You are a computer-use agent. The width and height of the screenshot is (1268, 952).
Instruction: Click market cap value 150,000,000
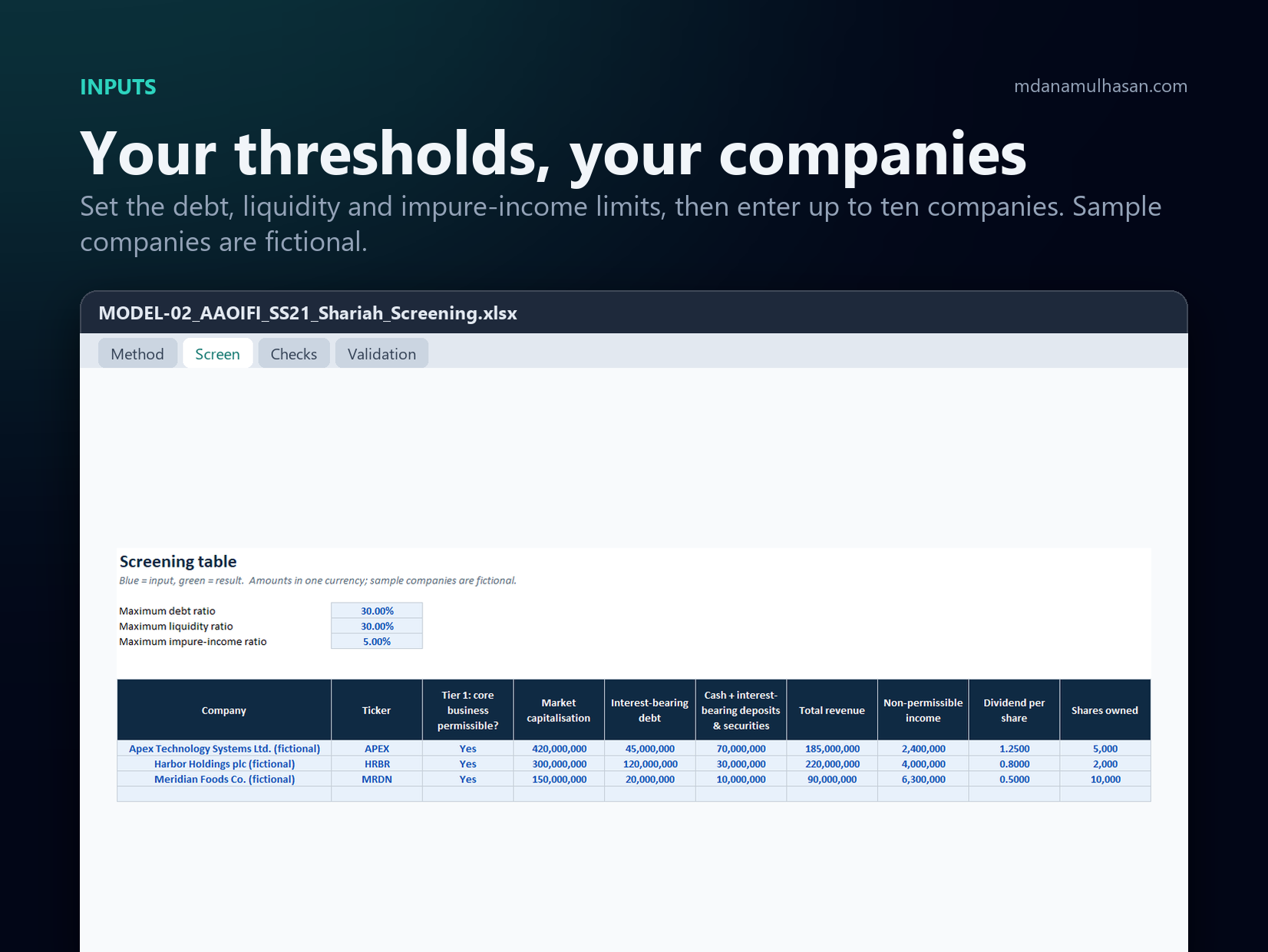(559, 779)
